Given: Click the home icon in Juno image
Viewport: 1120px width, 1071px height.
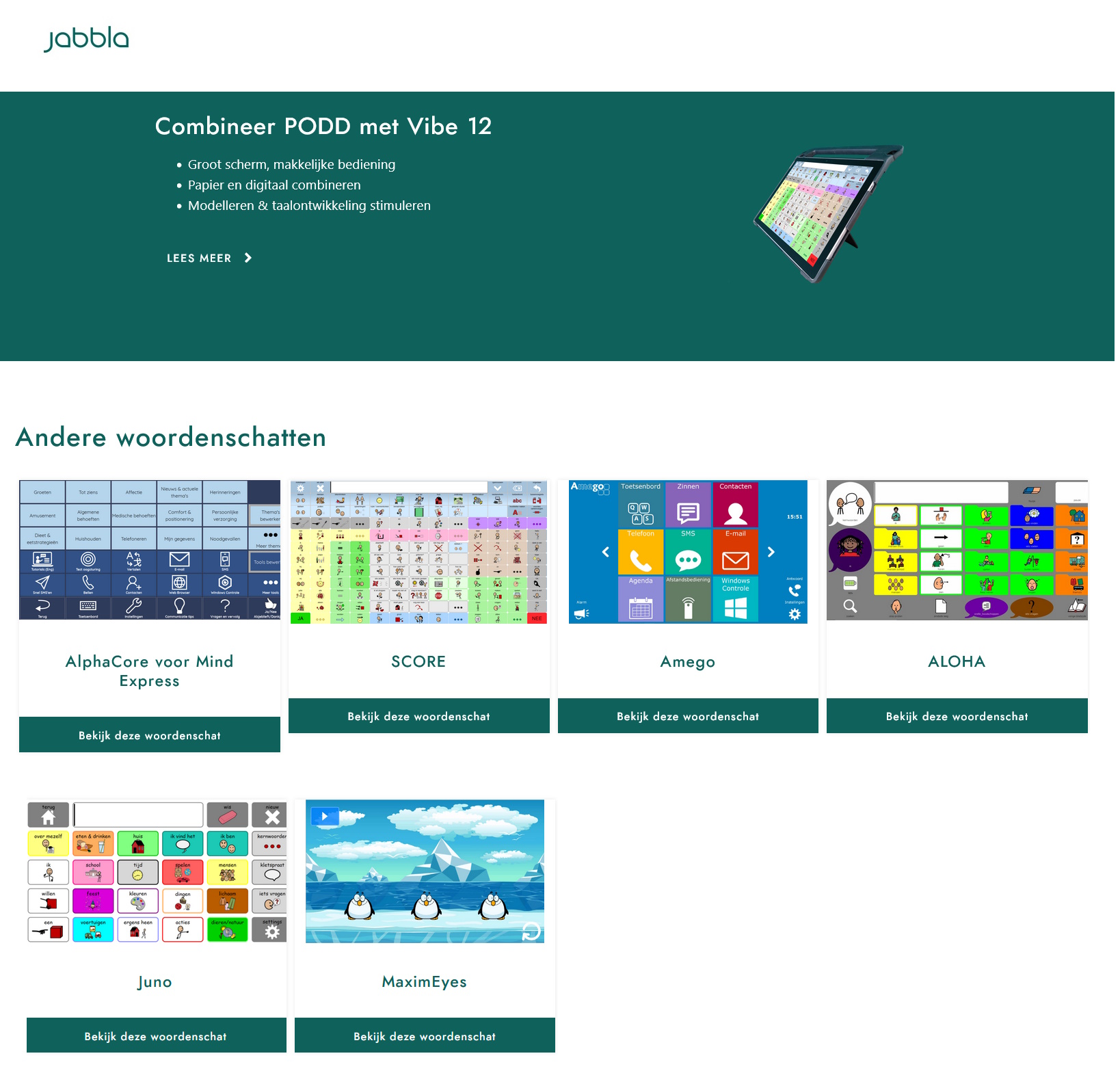Looking at the screenshot, I should coord(49,816).
